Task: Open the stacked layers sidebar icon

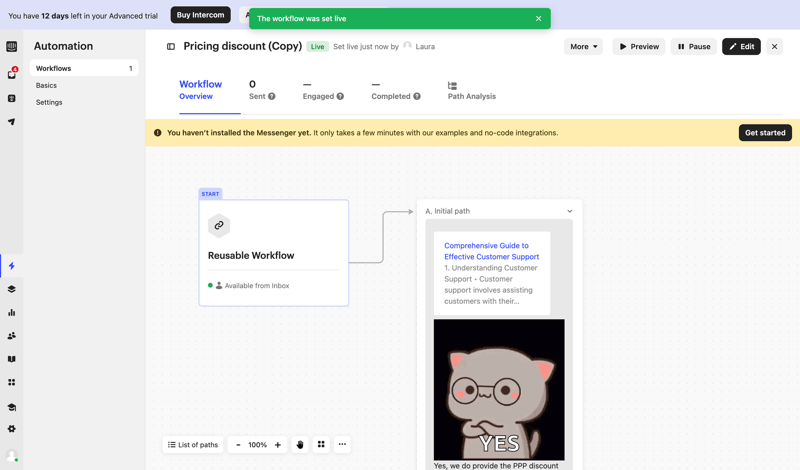Action: [x=12, y=289]
